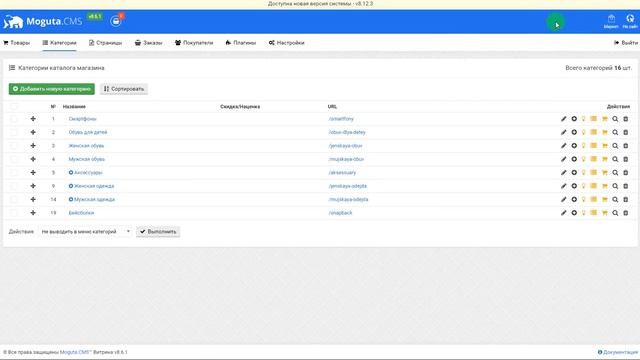Viewport: 640px width, 360px height.
Task: Click the Выполнить button
Action: [x=158, y=232]
